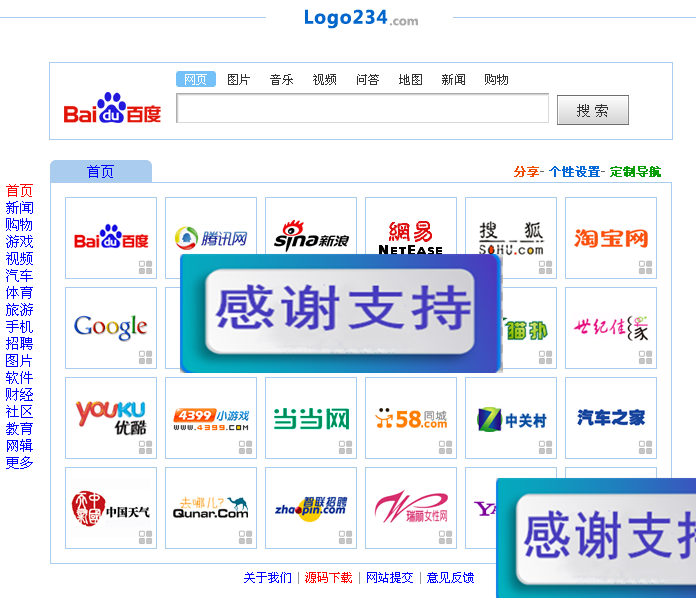Select the 问答 search tab
696x598 pixels.
368,79
